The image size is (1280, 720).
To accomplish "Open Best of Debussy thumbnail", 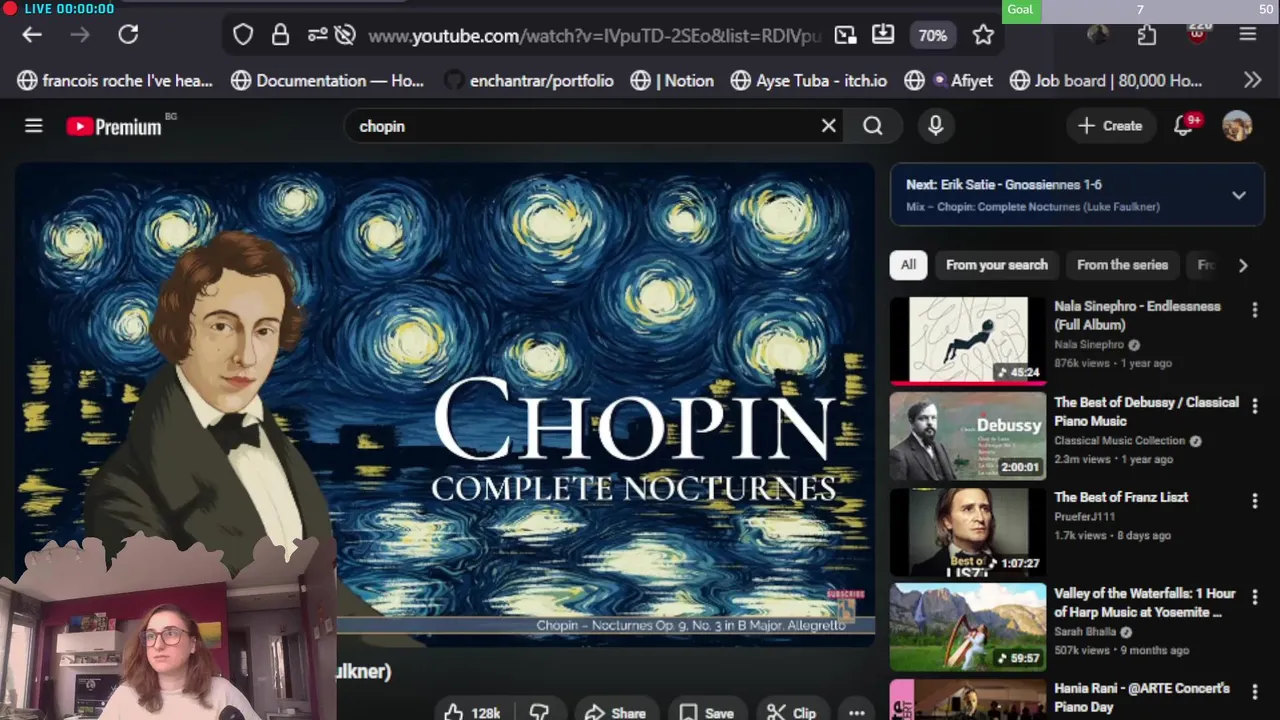I will point(968,436).
